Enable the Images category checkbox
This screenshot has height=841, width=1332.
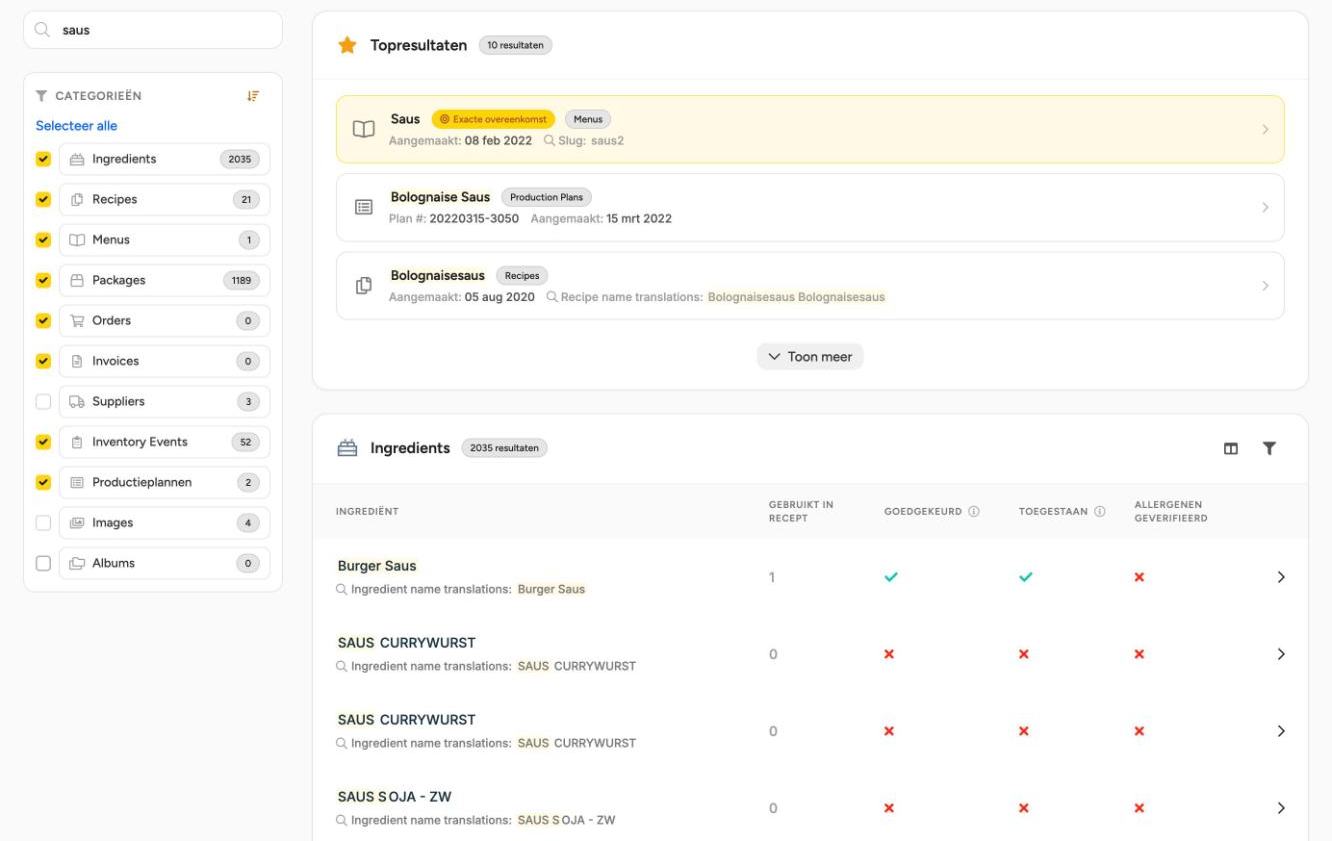[43, 523]
